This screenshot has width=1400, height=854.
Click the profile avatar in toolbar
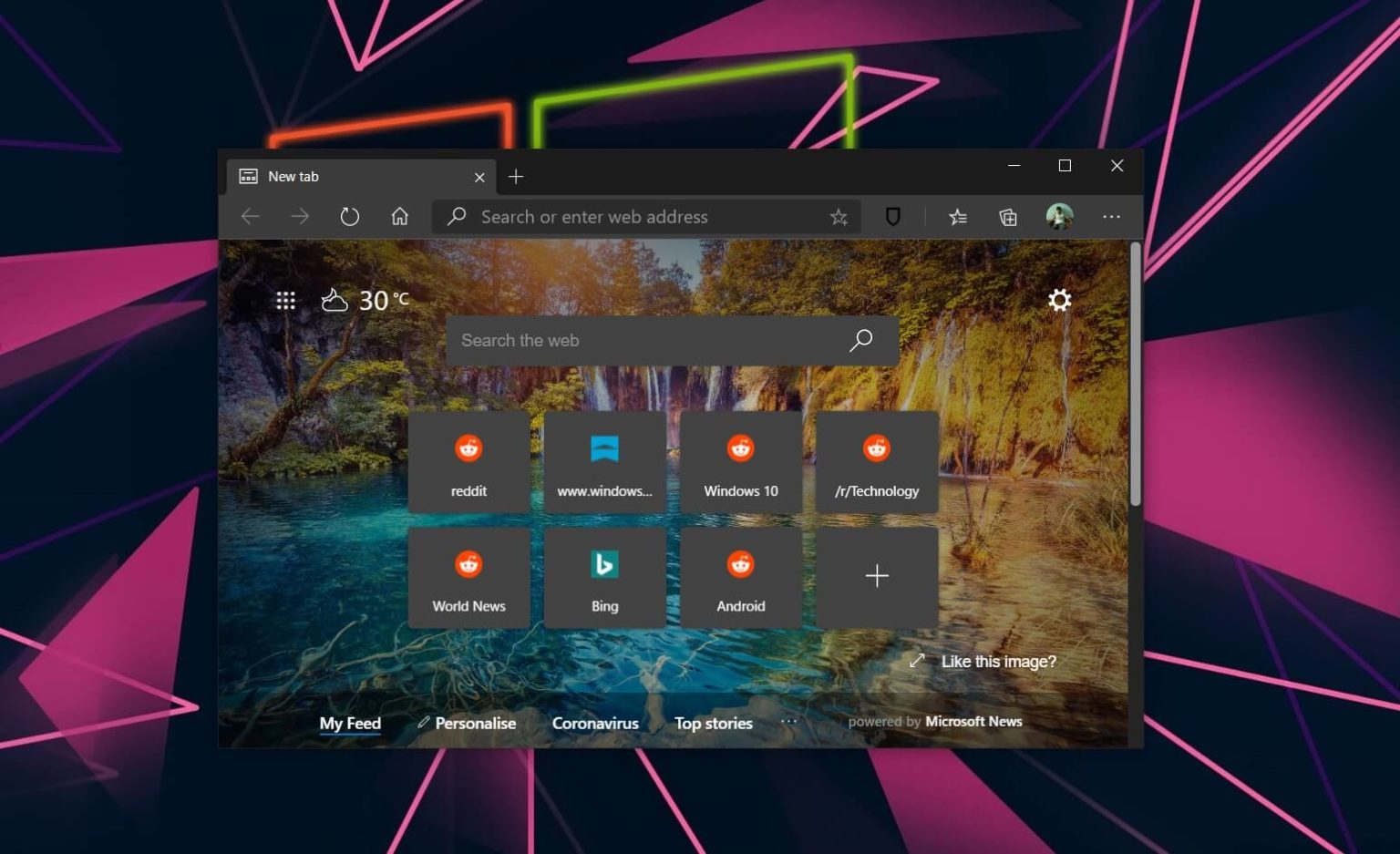tap(1060, 216)
